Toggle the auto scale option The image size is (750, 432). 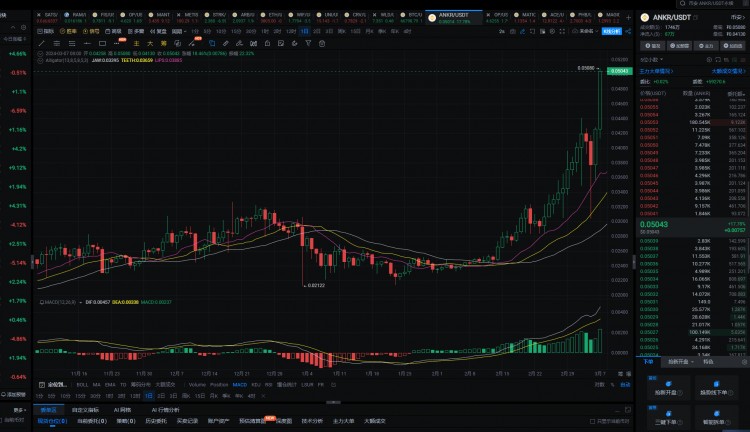(625, 385)
